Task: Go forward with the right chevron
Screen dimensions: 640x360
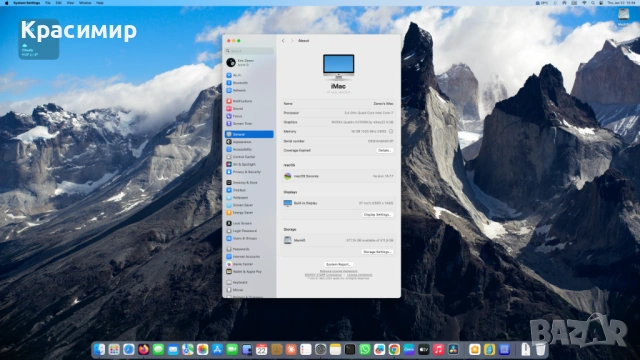Action: (292, 41)
